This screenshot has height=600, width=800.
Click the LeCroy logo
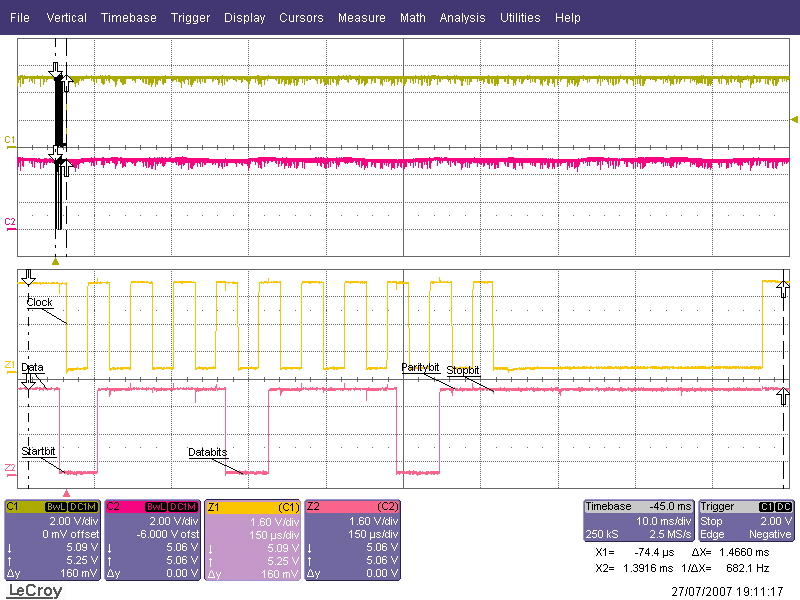[x=35, y=590]
